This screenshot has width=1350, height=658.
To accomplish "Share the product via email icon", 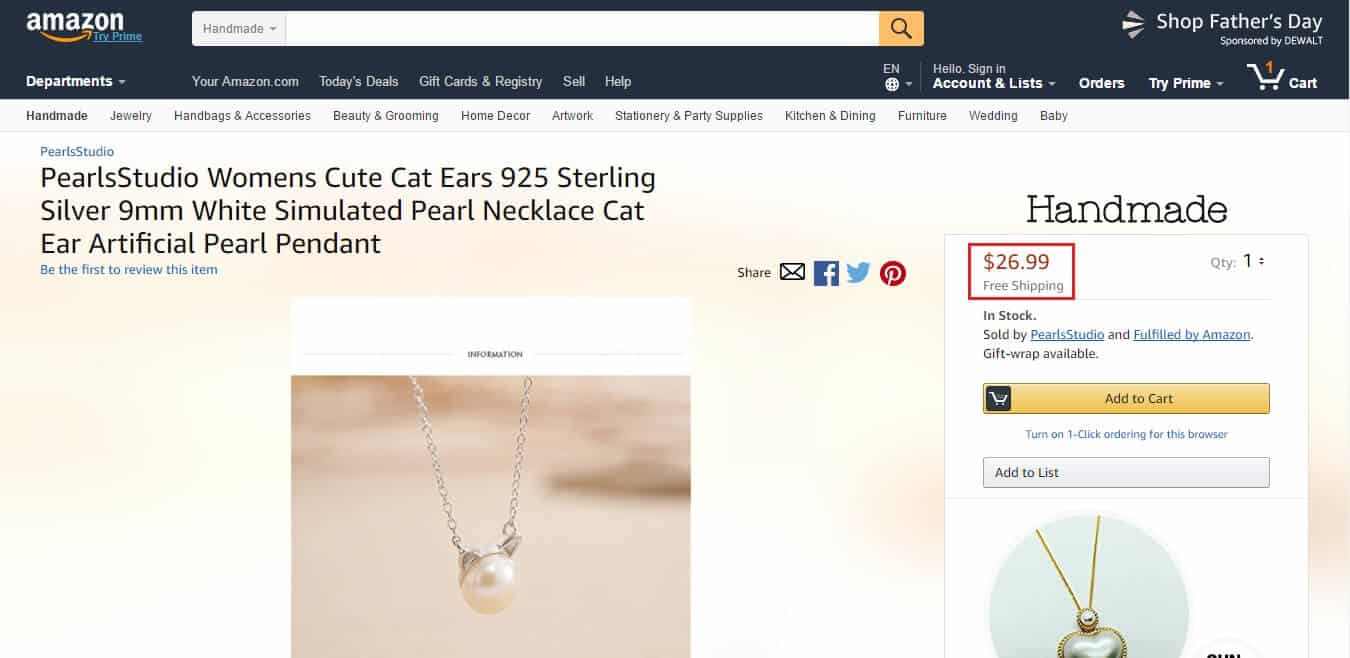I will click(791, 271).
